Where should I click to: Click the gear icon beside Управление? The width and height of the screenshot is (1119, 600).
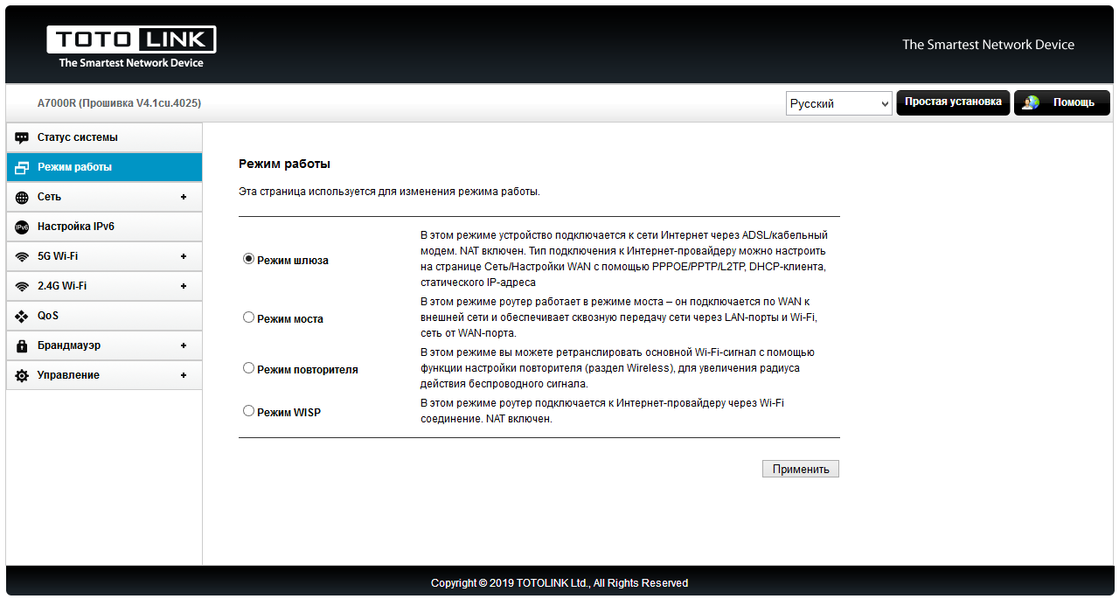coord(22,376)
